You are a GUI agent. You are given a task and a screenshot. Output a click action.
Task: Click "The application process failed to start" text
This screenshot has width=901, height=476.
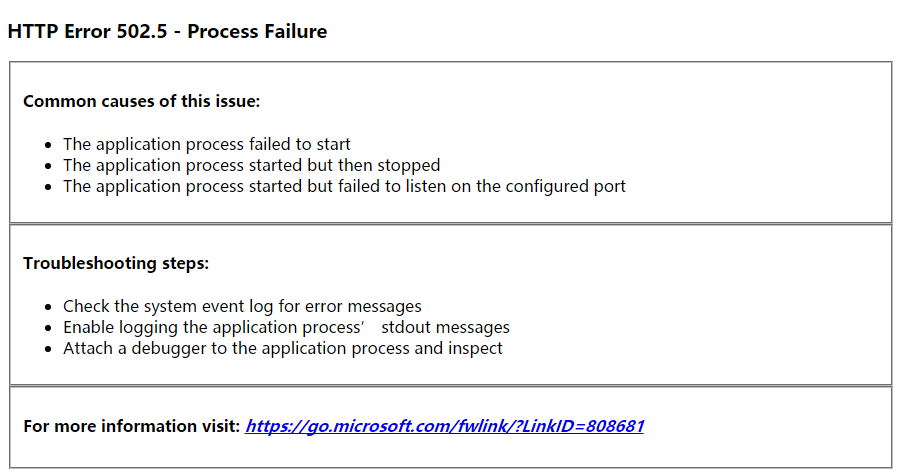206,144
